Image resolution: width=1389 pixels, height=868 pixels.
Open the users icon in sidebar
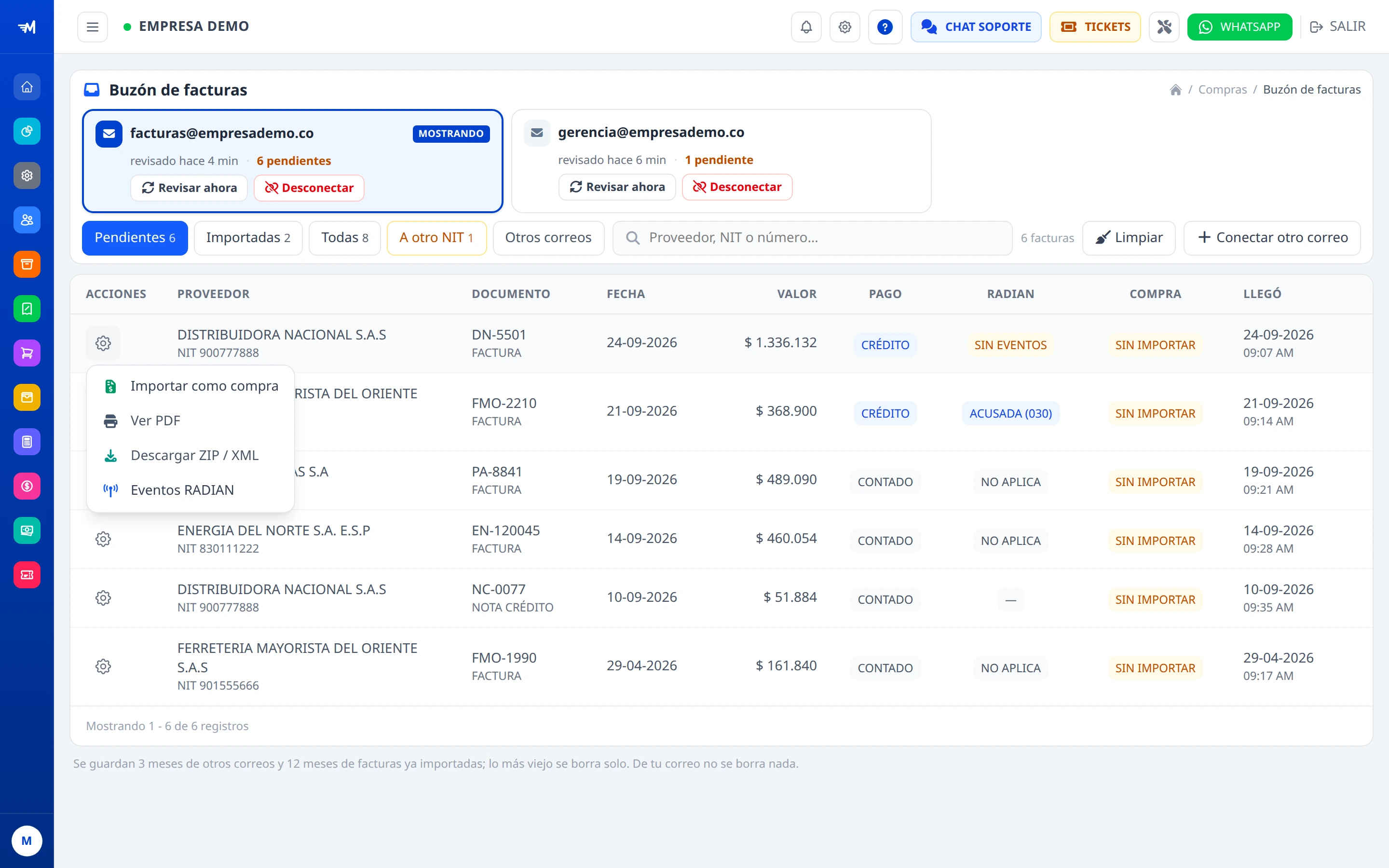[27, 220]
